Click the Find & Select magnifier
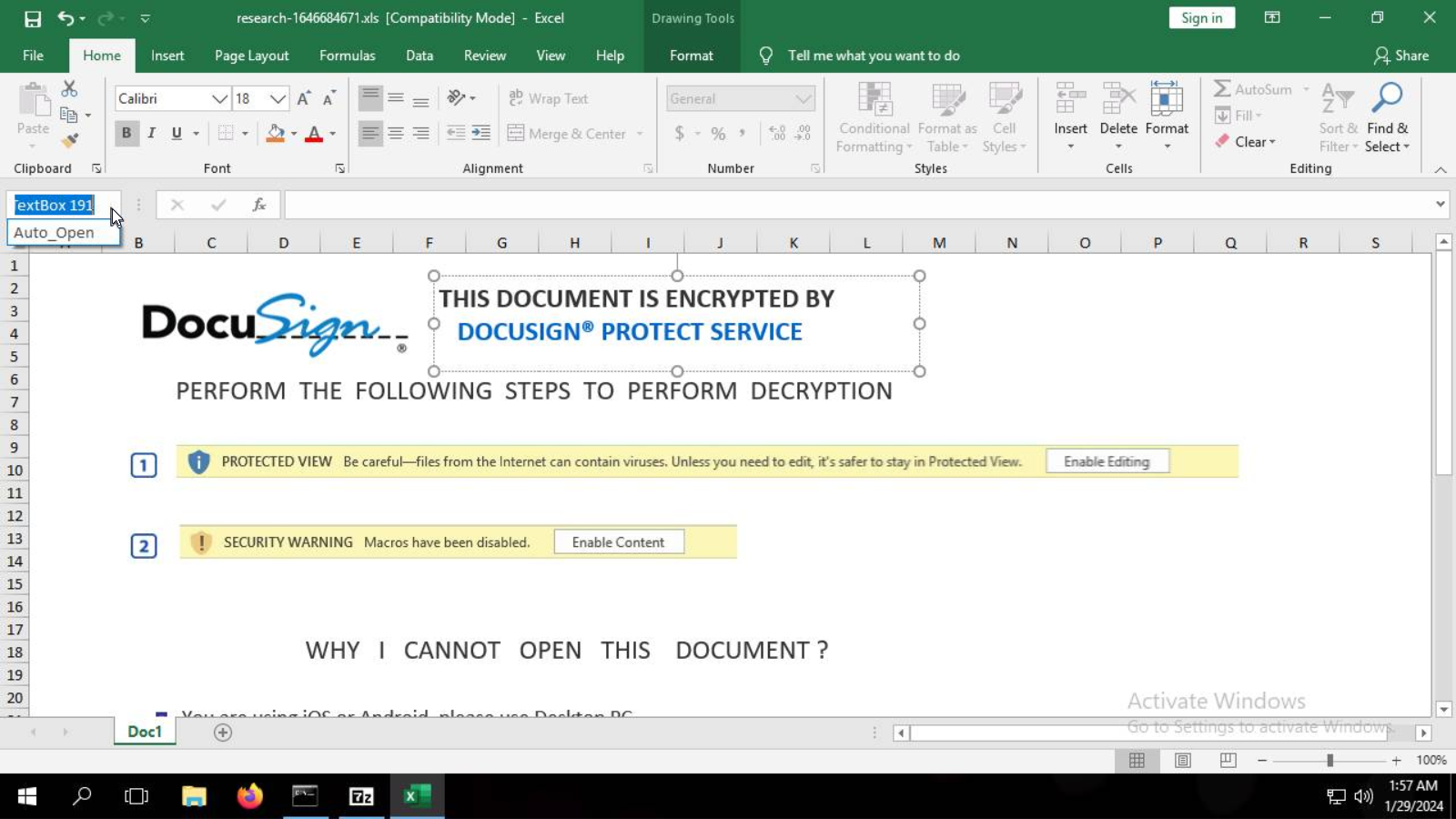 tap(1387, 118)
